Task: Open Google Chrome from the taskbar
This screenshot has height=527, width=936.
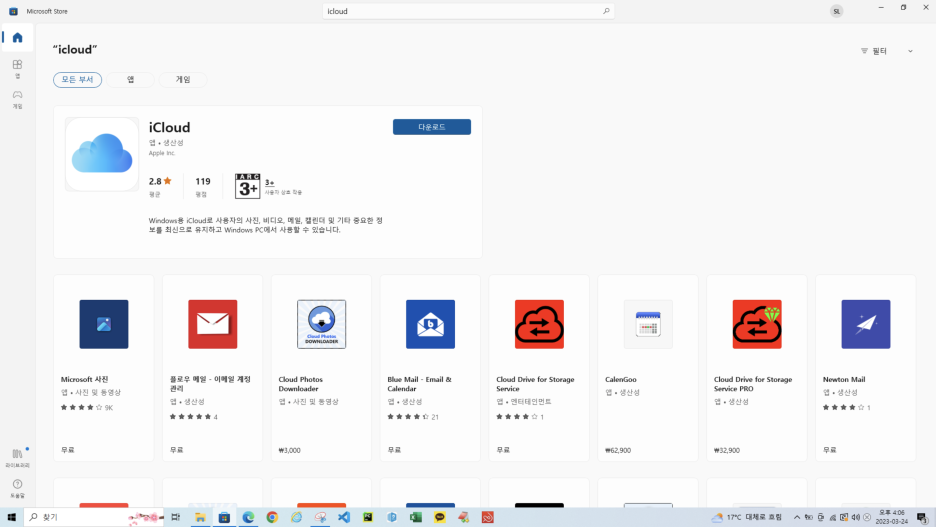Action: 272,517
